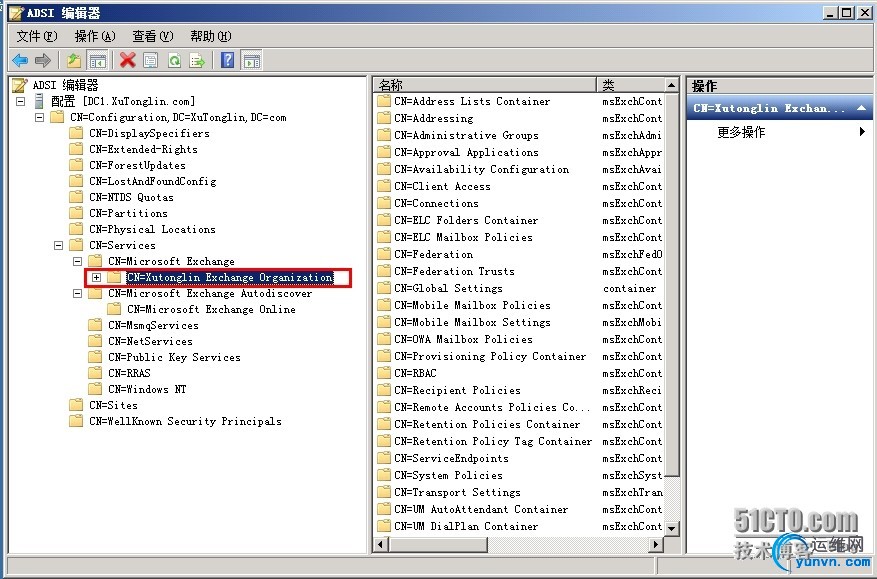Click server icon beside 配置 node

coord(39,101)
